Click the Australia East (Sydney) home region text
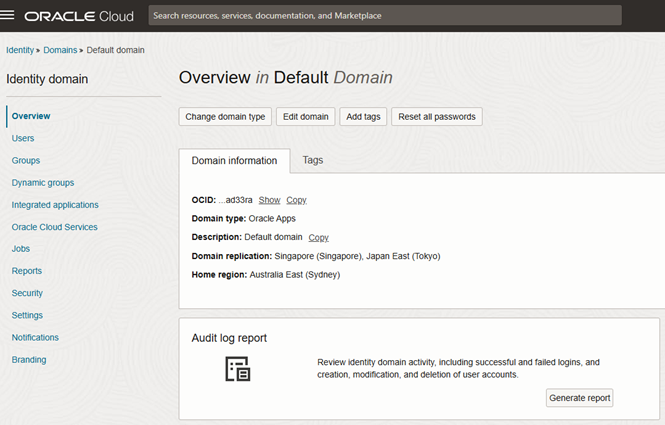 pyautogui.click(x=295, y=275)
